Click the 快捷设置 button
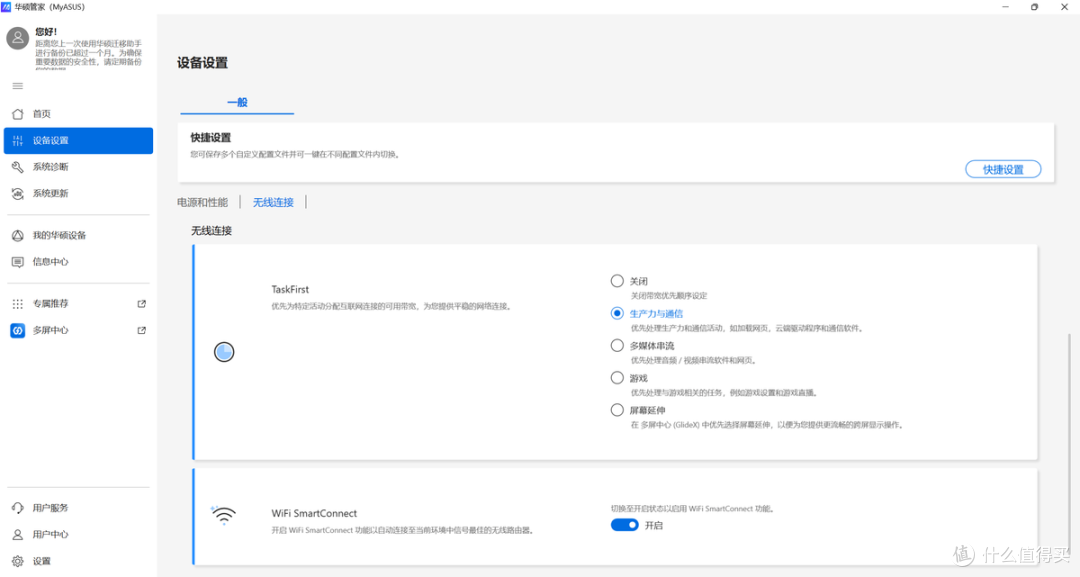Screen dimensions: 1080x577 click(1003, 169)
